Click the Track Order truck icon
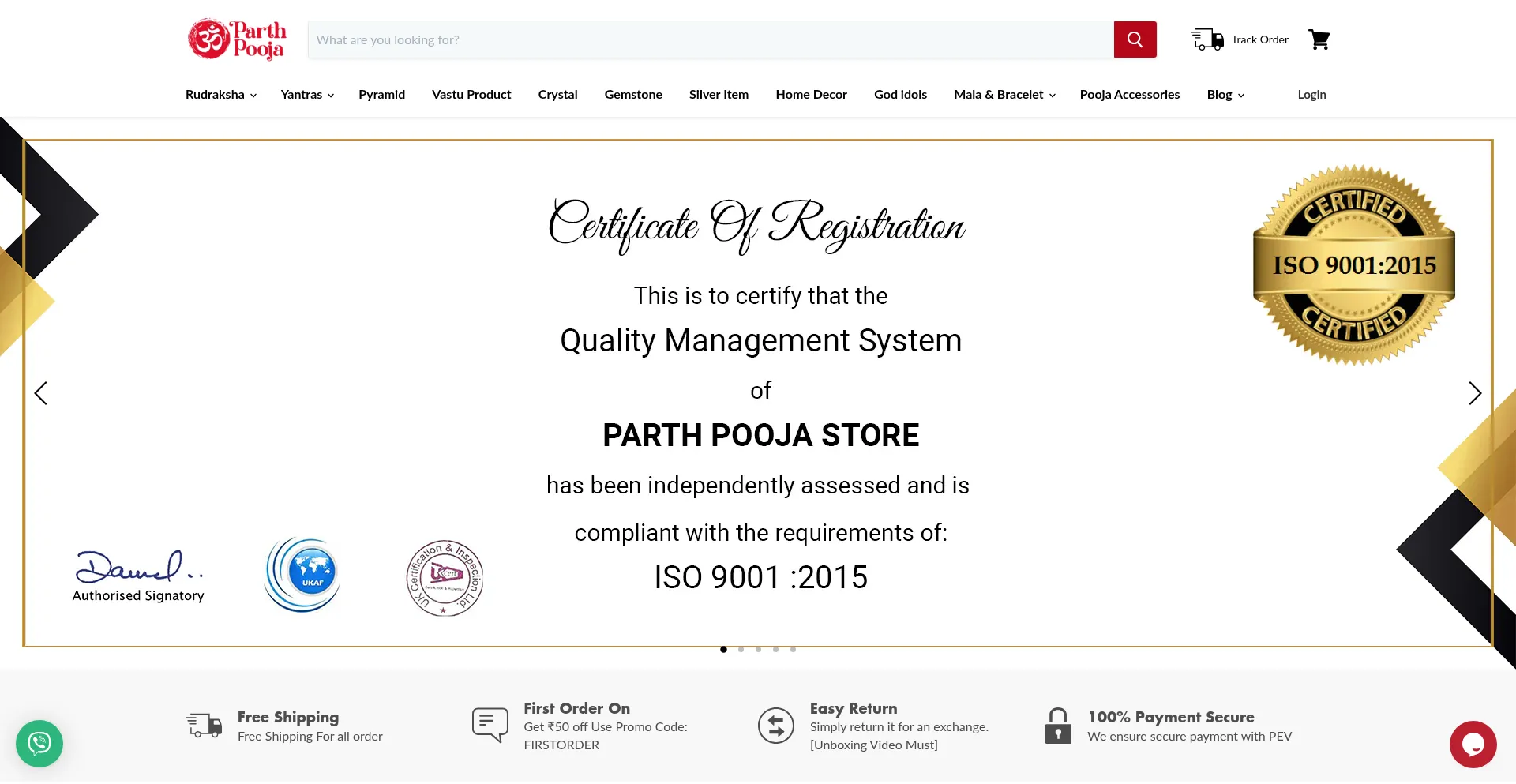 point(1207,39)
